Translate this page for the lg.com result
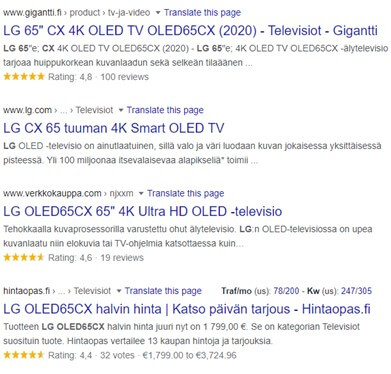The height and width of the screenshot is (374, 391). coord(165,110)
